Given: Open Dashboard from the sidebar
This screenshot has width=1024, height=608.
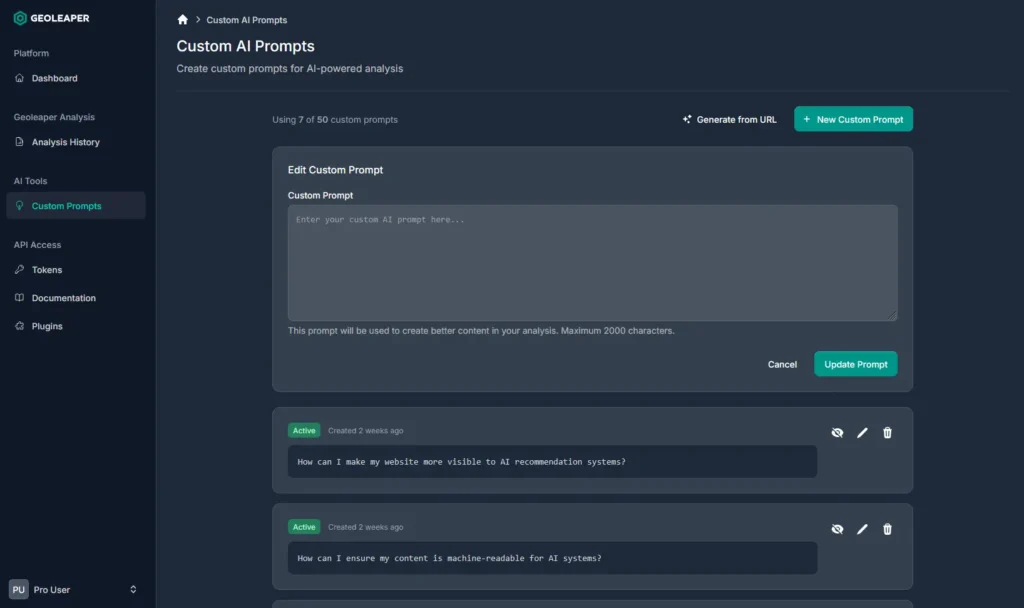Looking at the screenshot, I should click(54, 78).
